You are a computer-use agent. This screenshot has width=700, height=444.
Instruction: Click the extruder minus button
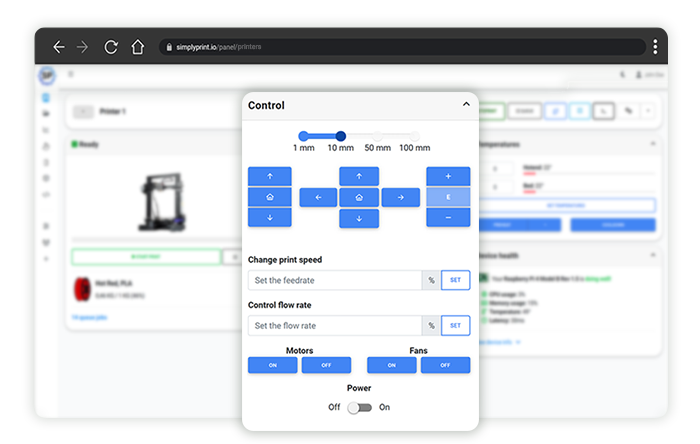pyautogui.click(x=448, y=217)
